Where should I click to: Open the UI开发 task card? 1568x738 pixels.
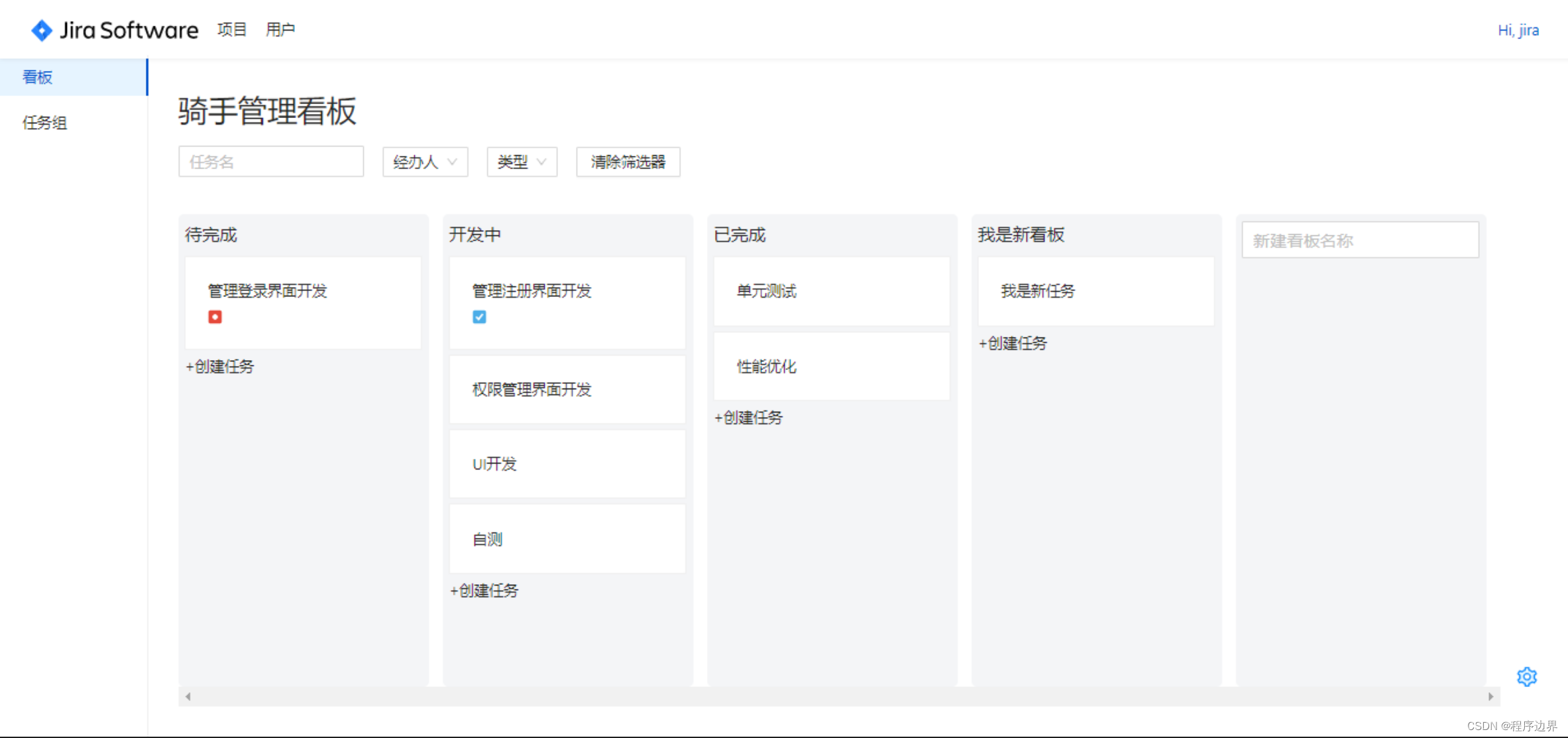(567, 464)
